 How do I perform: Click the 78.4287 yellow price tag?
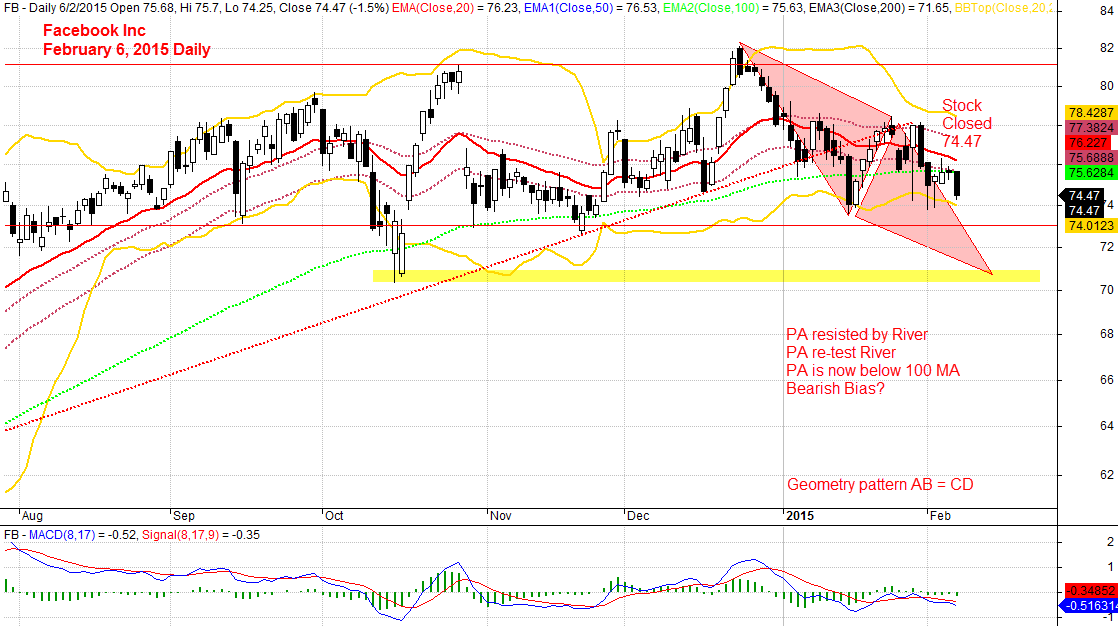coord(1091,113)
